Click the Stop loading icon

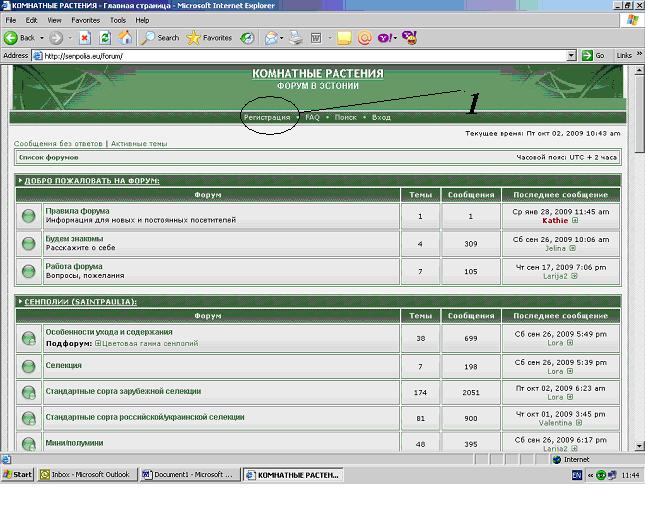tap(84, 38)
